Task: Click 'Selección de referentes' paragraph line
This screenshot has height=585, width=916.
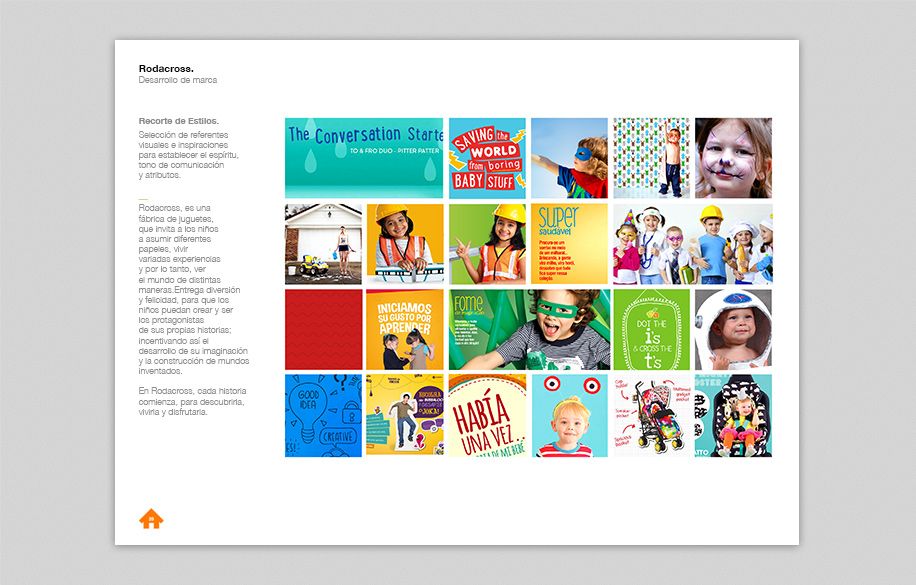Action: click(x=183, y=135)
